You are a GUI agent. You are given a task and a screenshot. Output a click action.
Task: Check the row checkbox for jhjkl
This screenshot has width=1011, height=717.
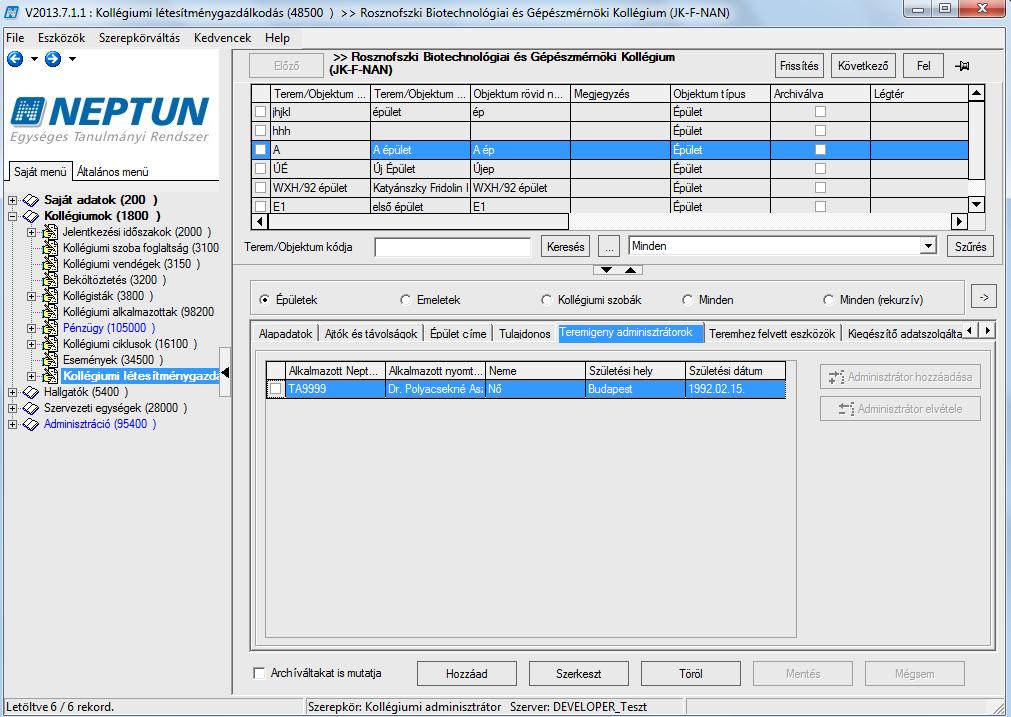(x=260, y=112)
